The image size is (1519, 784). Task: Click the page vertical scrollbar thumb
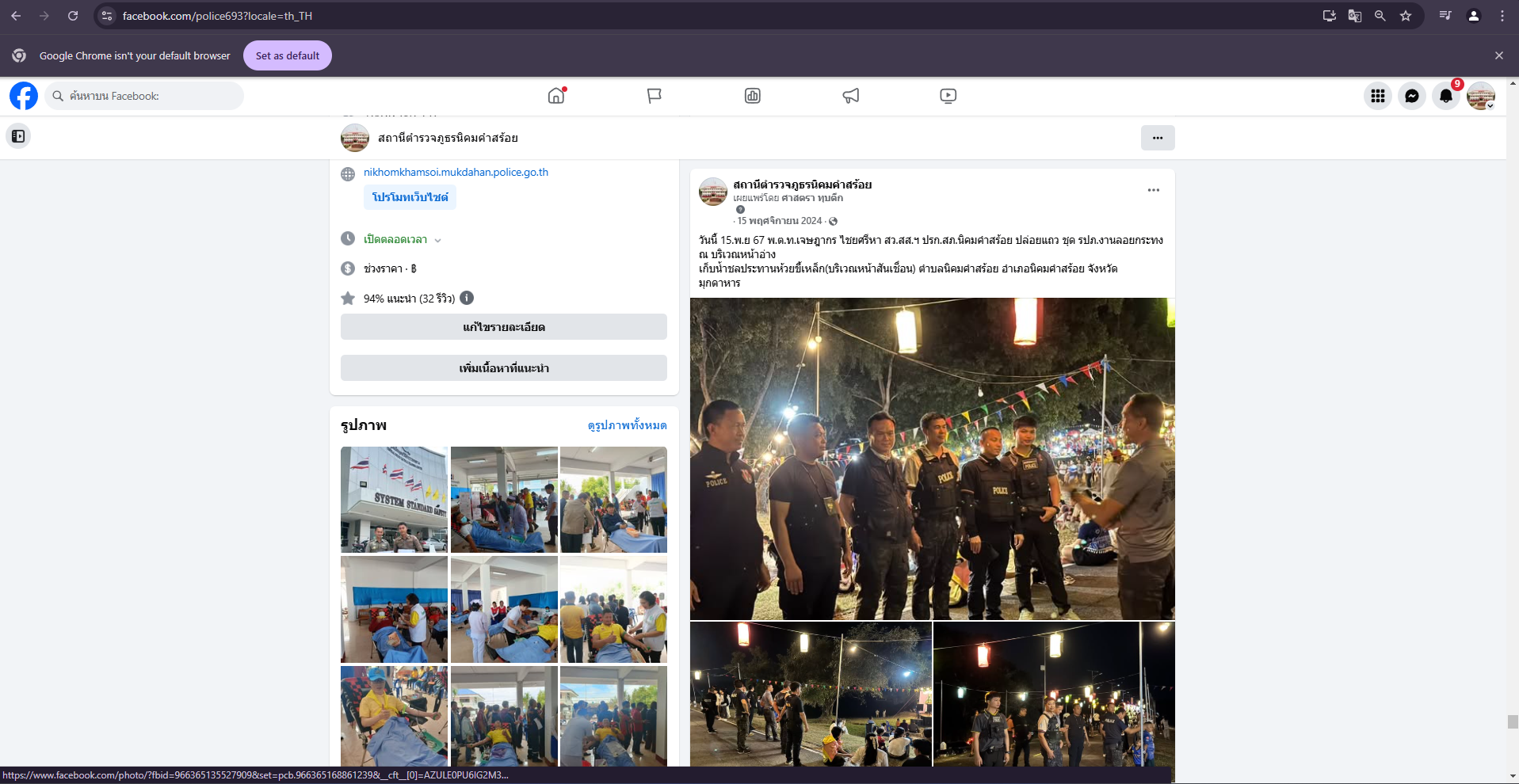pos(1513,721)
